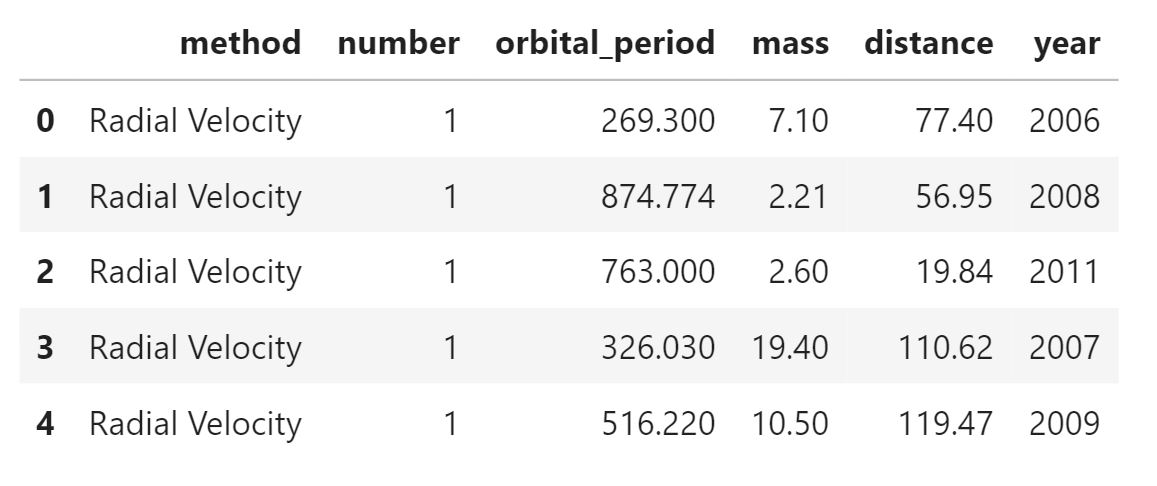This screenshot has height=486, width=1157.
Task: Click the mass column header
Action: click(790, 43)
